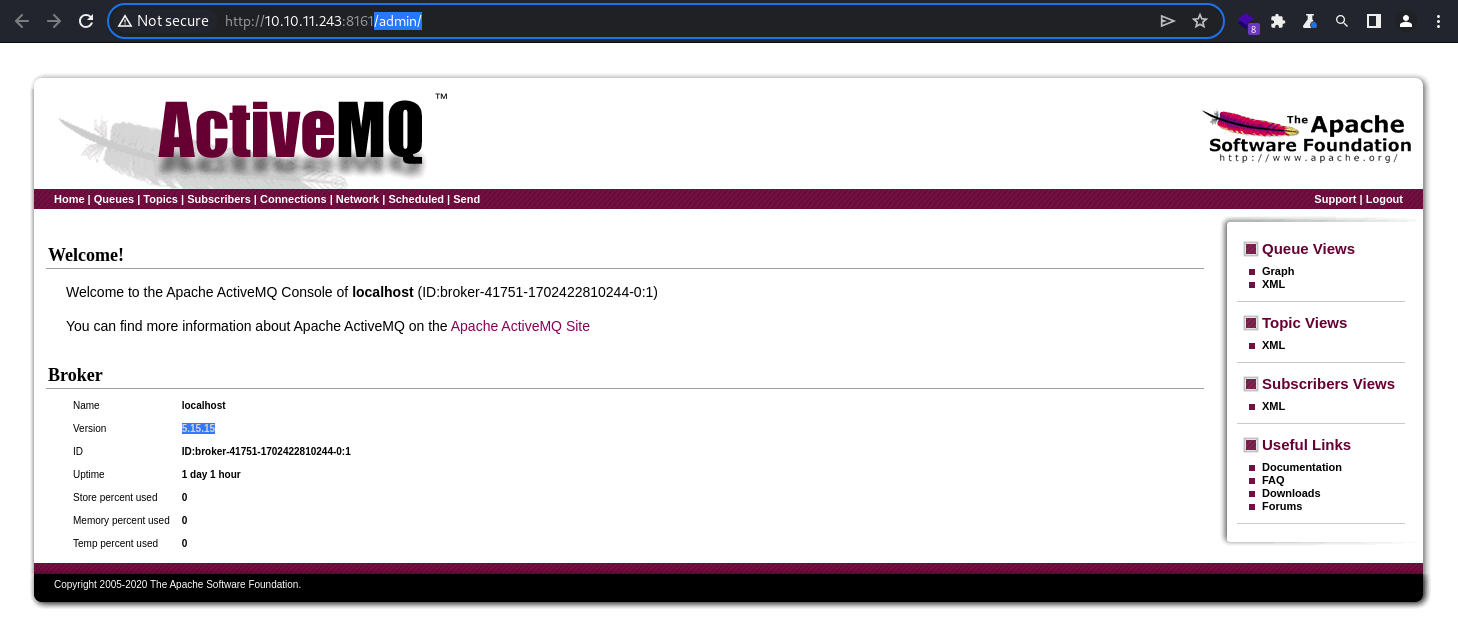Click the flask labs icon
Viewport: 1458px width, 633px height.
(x=1309, y=21)
